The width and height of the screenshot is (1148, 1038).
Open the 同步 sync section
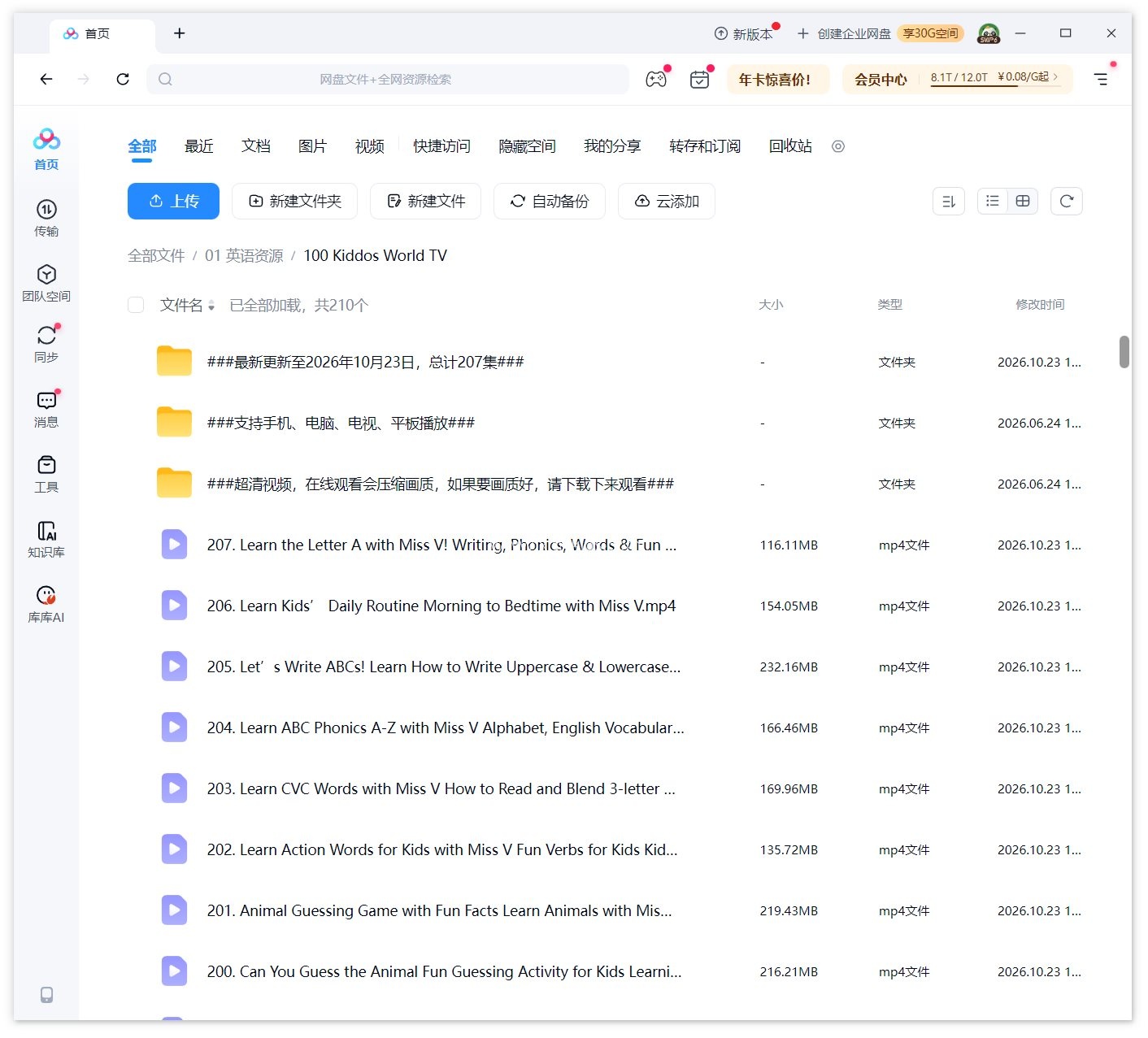(46, 344)
